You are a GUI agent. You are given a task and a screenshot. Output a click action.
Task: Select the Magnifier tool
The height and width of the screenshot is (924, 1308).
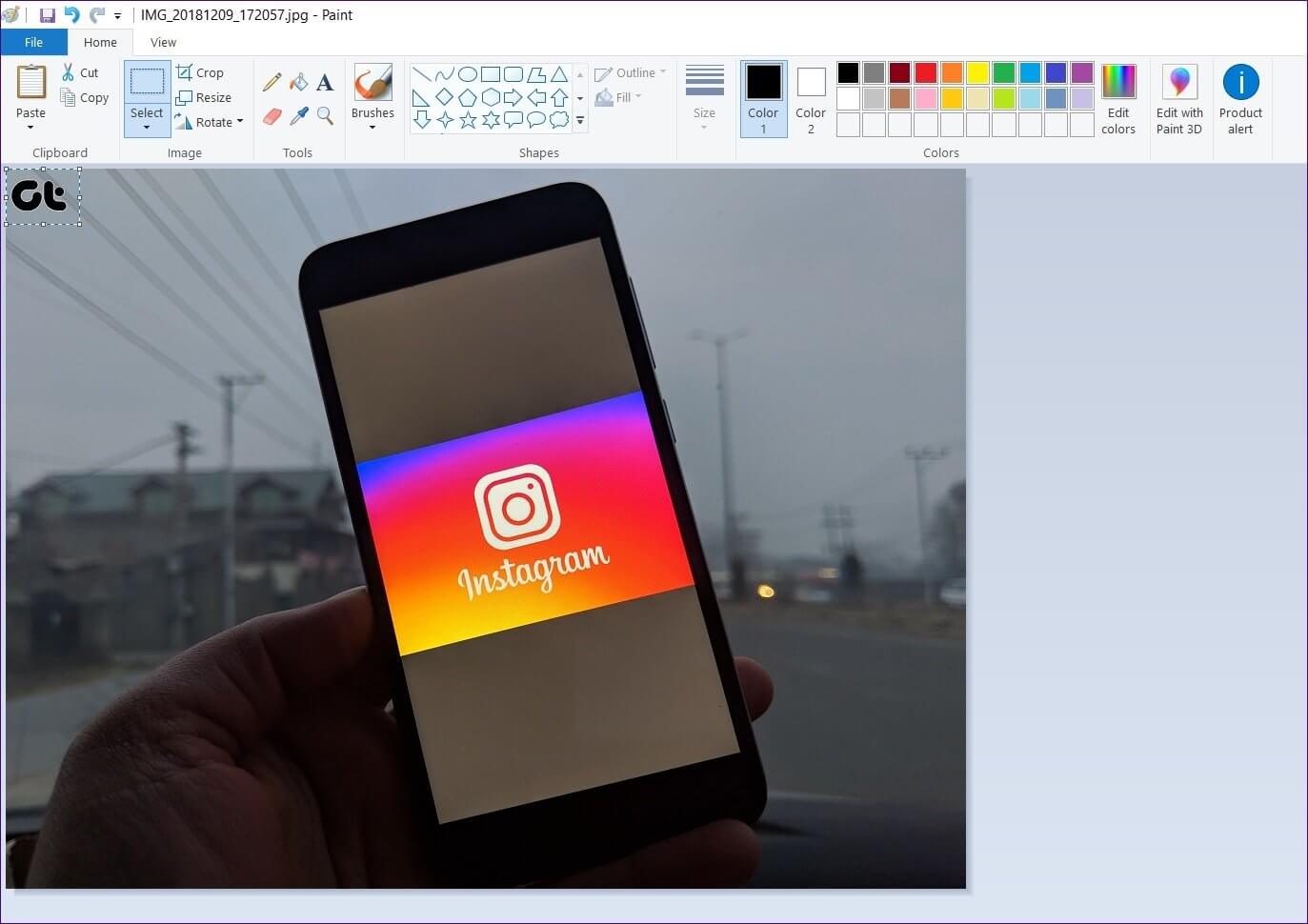click(325, 116)
